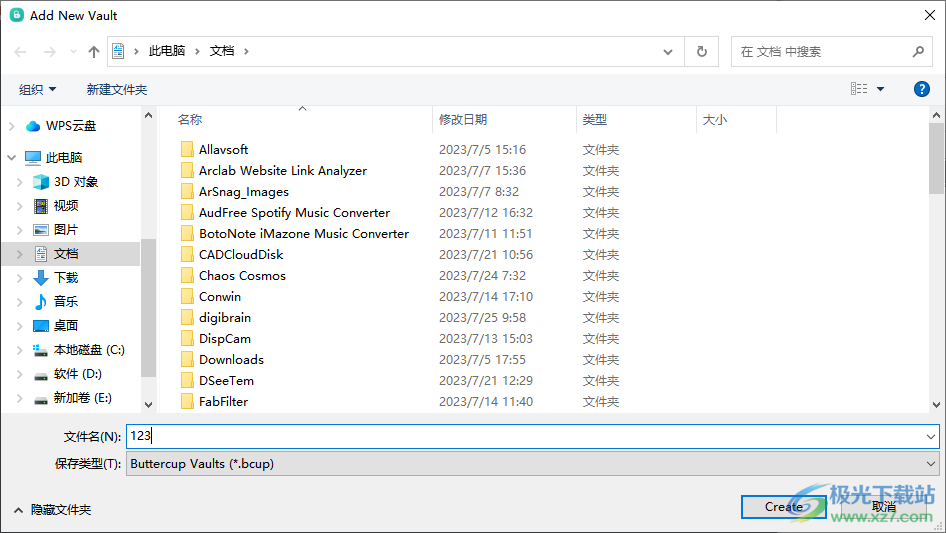
Task: Create a folder with 新建文件夹
Action: 116,89
